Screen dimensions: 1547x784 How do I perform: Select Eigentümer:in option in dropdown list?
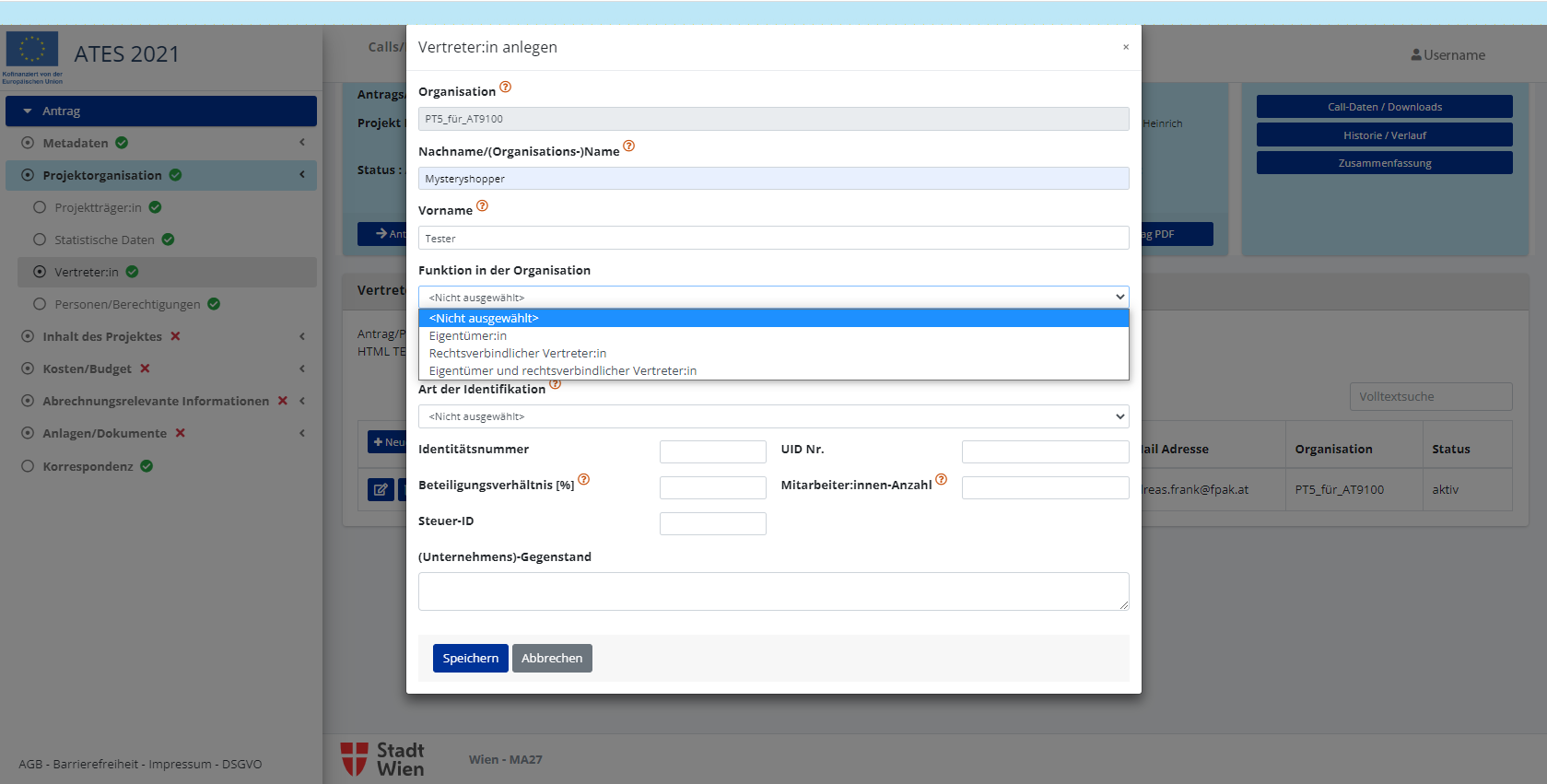click(x=468, y=336)
